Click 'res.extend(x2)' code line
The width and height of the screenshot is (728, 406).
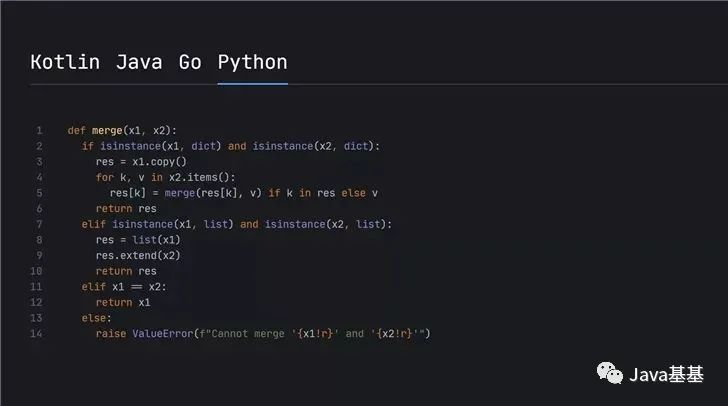point(138,255)
